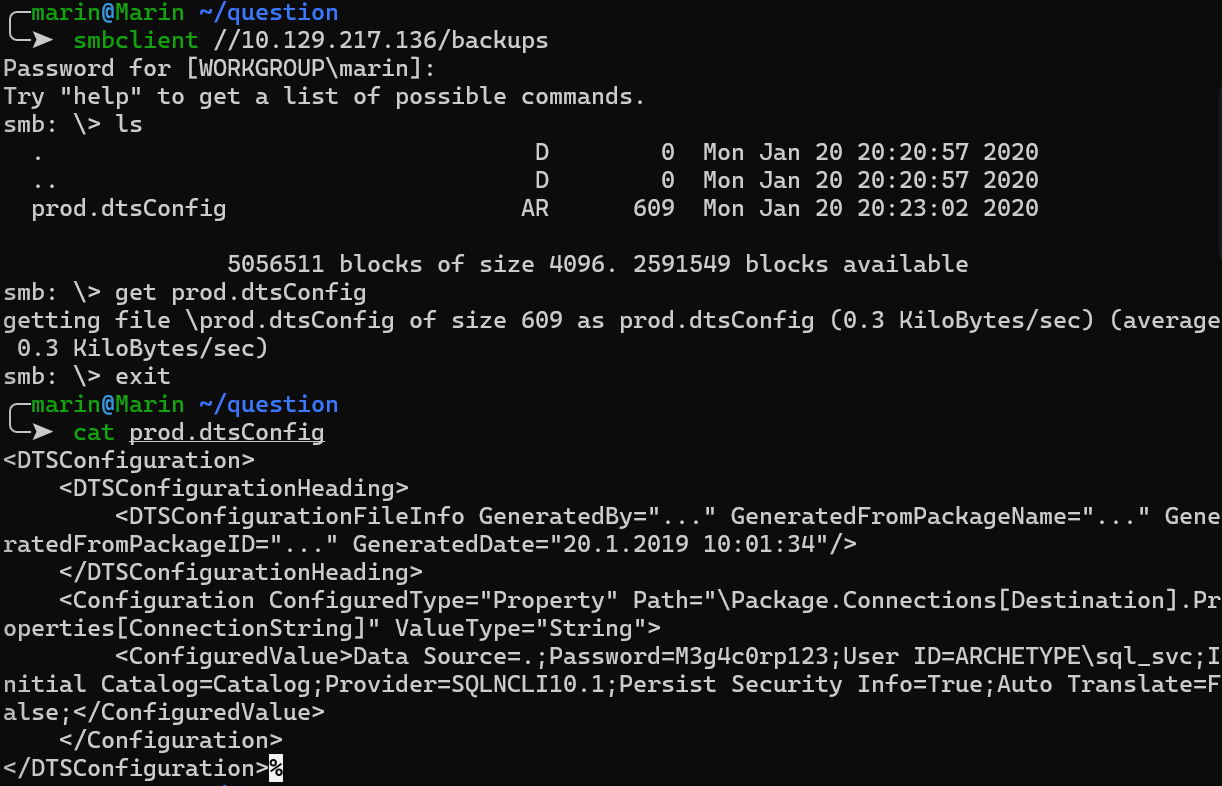The height and width of the screenshot is (786, 1222).
Task: Click the file size 609 in the listing
Action: point(654,209)
